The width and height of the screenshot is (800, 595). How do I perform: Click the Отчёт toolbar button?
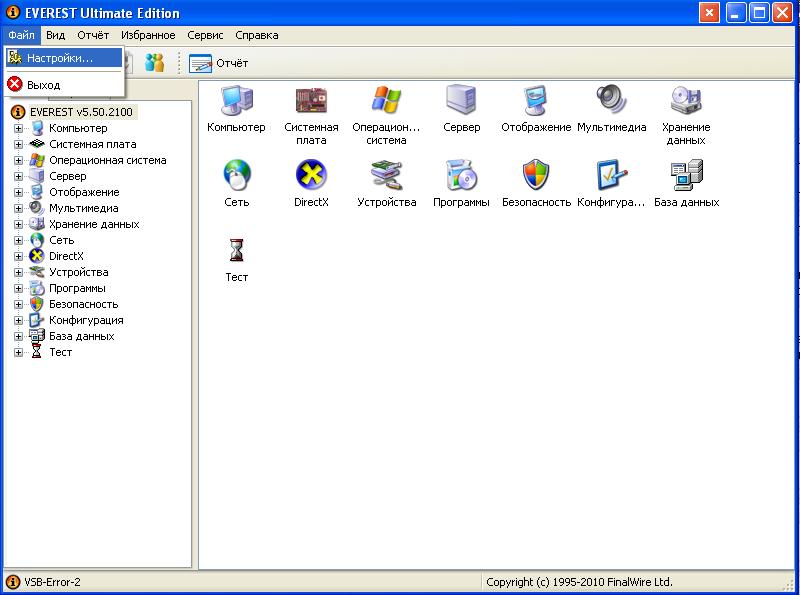coord(220,63)
